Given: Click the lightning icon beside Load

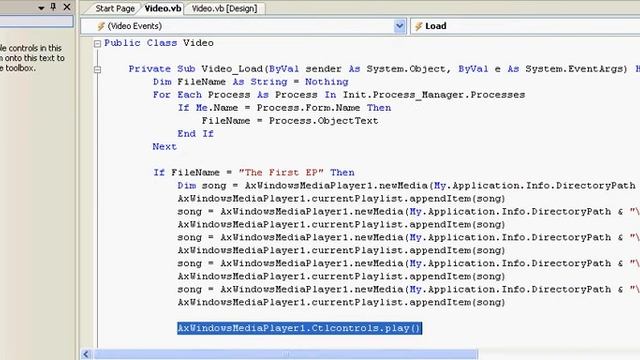Looking at the screenshot, I should point(418,26).
